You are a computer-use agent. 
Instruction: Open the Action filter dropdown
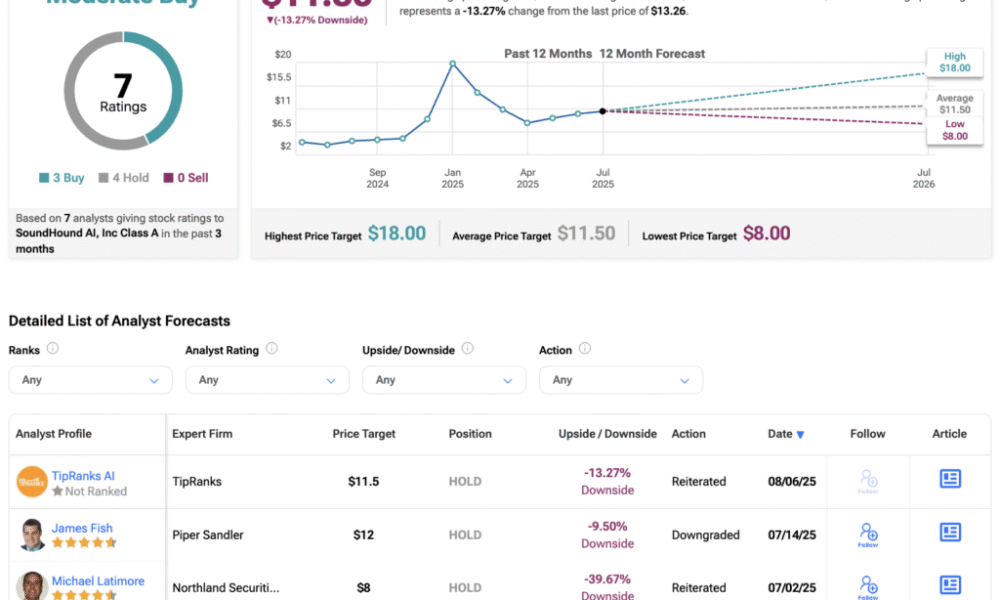click(x=621, y=380)
